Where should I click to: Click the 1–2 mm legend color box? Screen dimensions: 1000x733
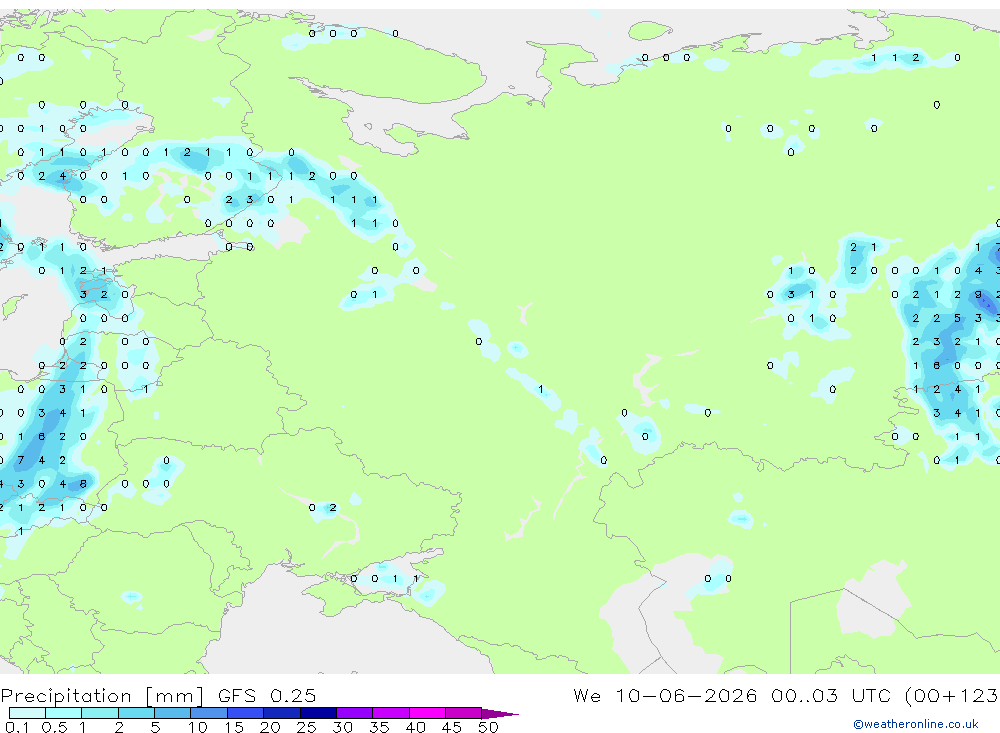(x=100, y=713)
